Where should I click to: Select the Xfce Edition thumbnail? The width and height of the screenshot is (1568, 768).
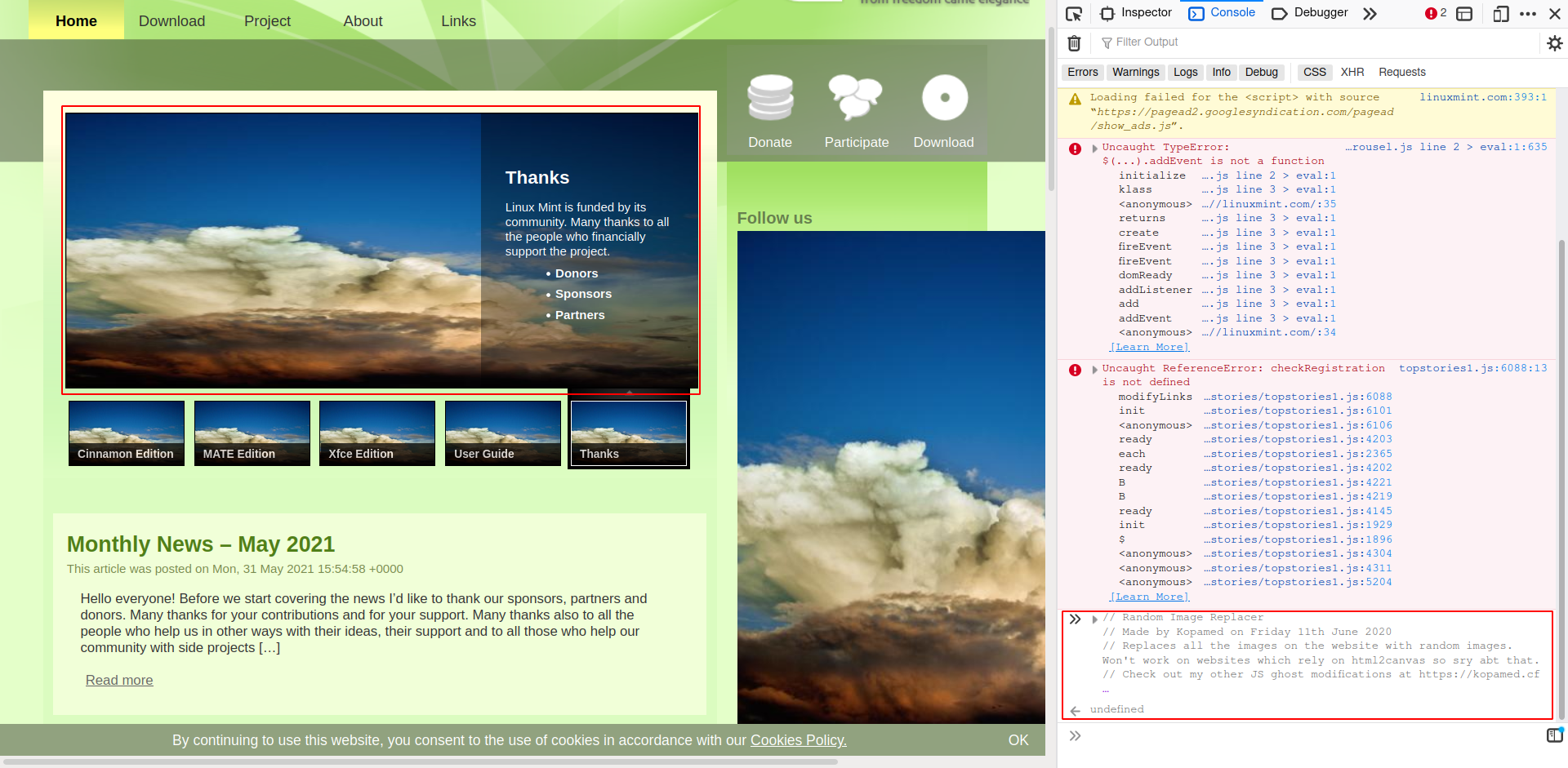click(x=377, y=433)
